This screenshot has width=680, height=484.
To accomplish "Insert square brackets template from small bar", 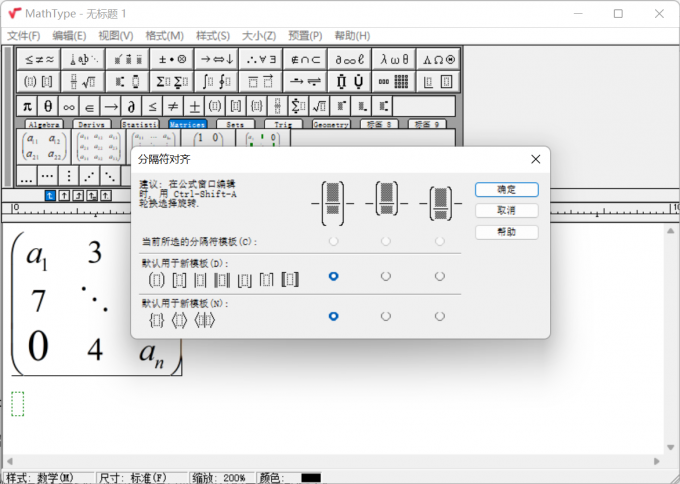I will [235, 106].
